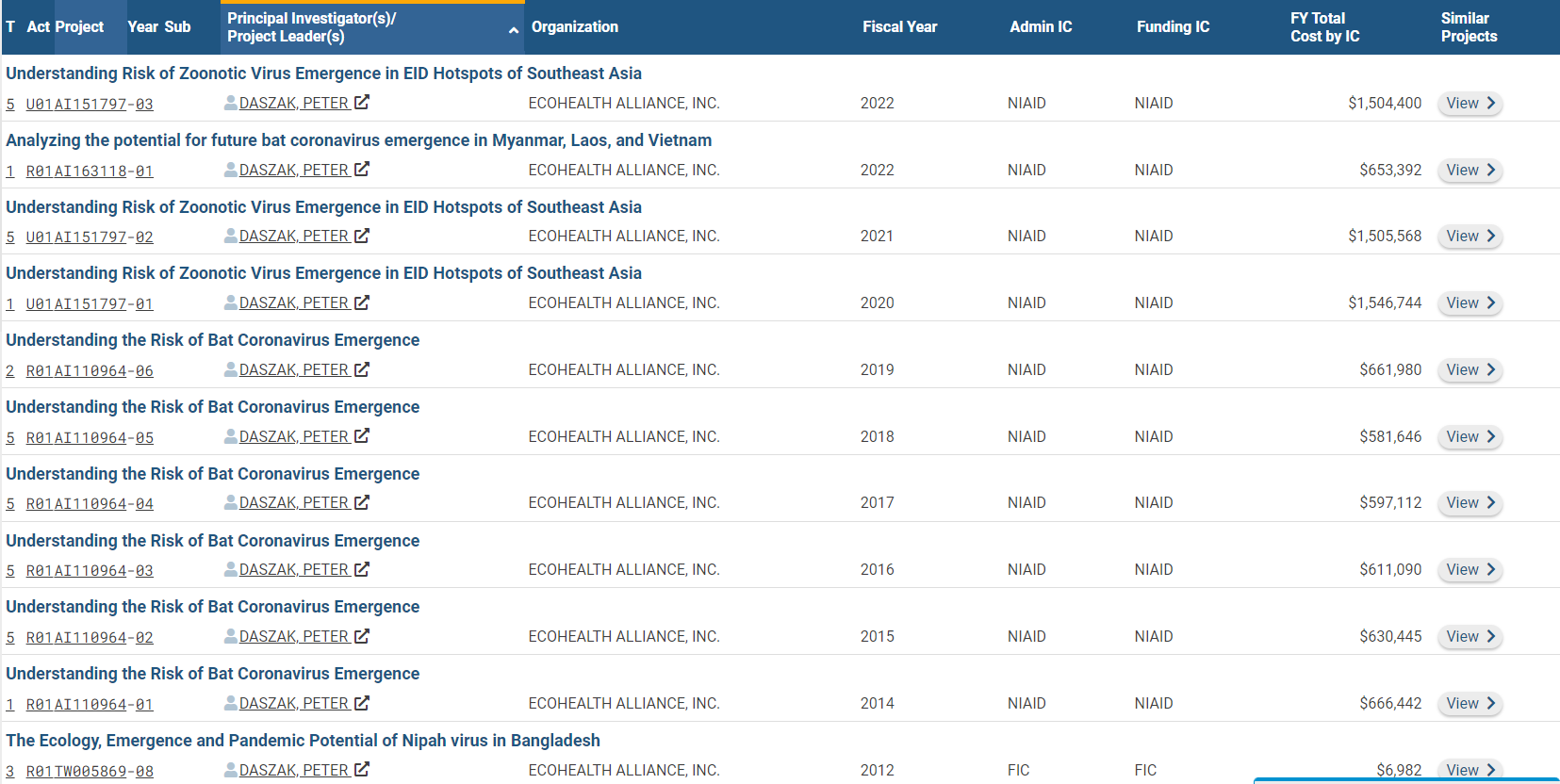View similar projects for R01AI110964-06

click(x=1470, y=370)
